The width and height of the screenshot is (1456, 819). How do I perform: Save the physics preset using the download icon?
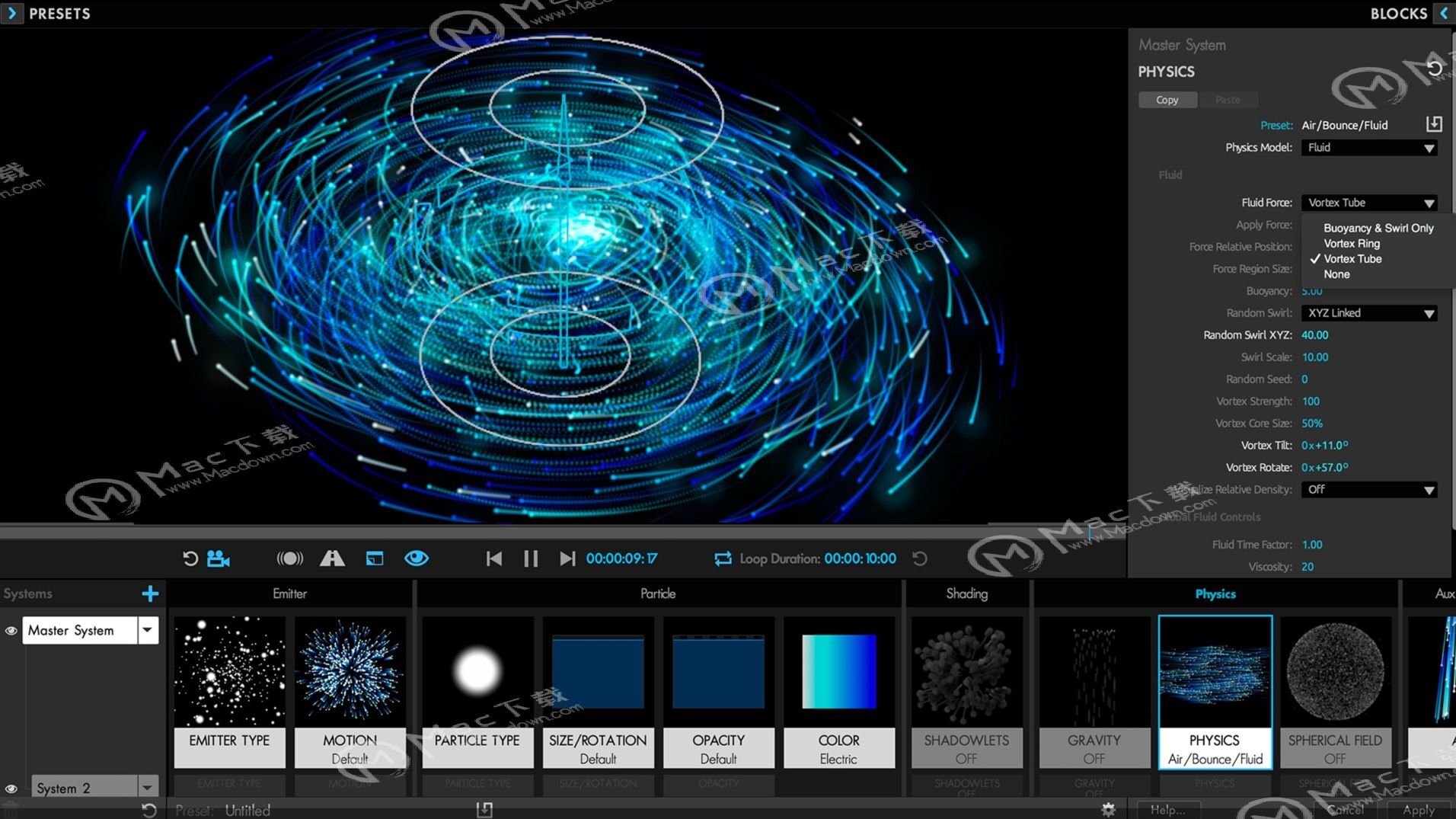1435,124
